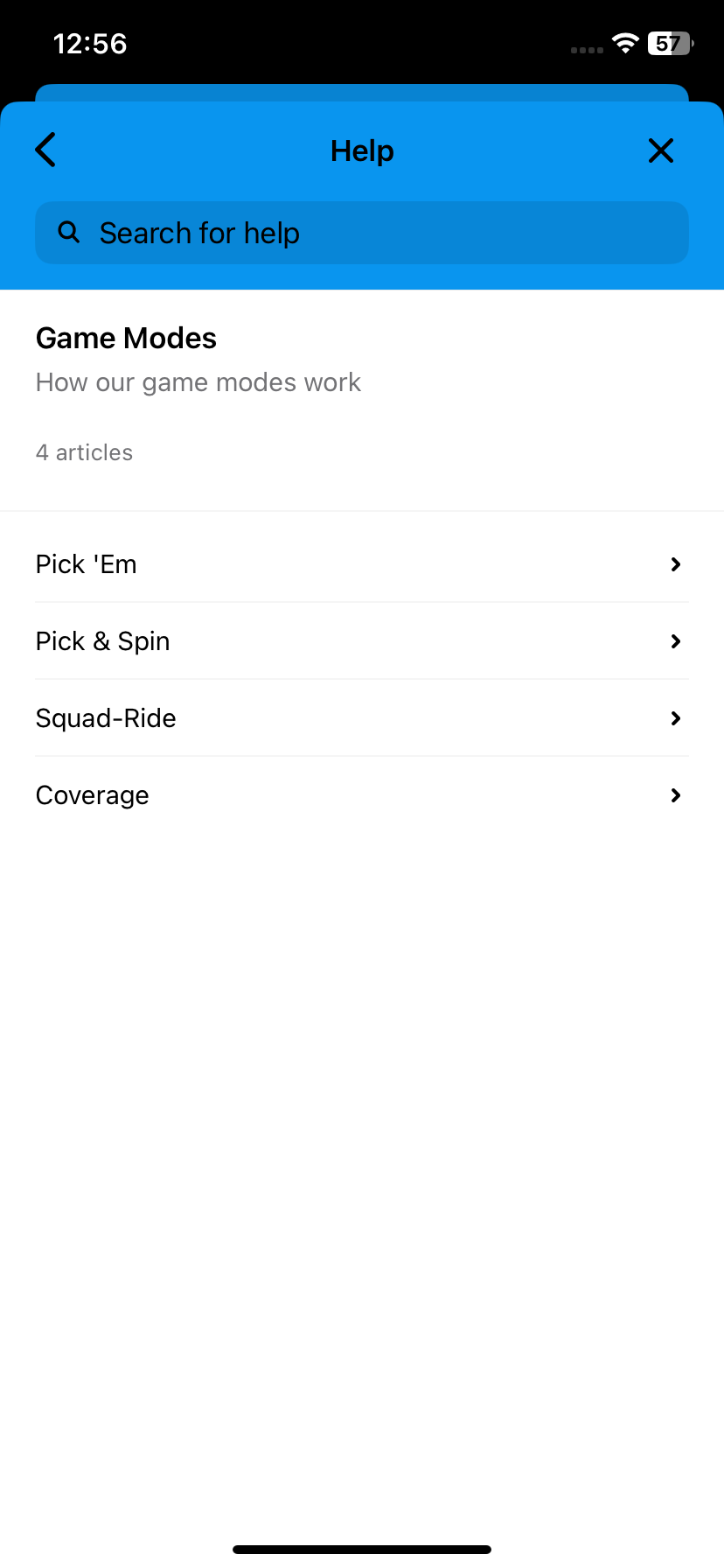The width and height of the screenshot is (724, 1568).
Task: Open the Coverage article
Action: [x=362, y=795]
